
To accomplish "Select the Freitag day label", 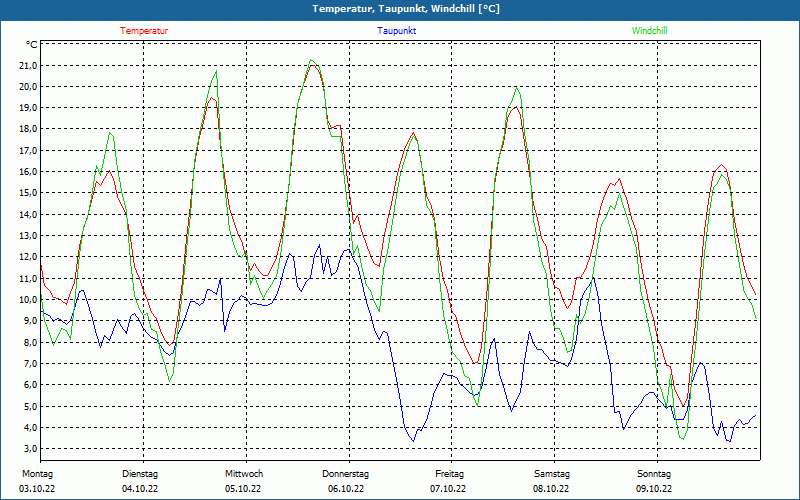I will pyautogui.click(x=449, y=474).
